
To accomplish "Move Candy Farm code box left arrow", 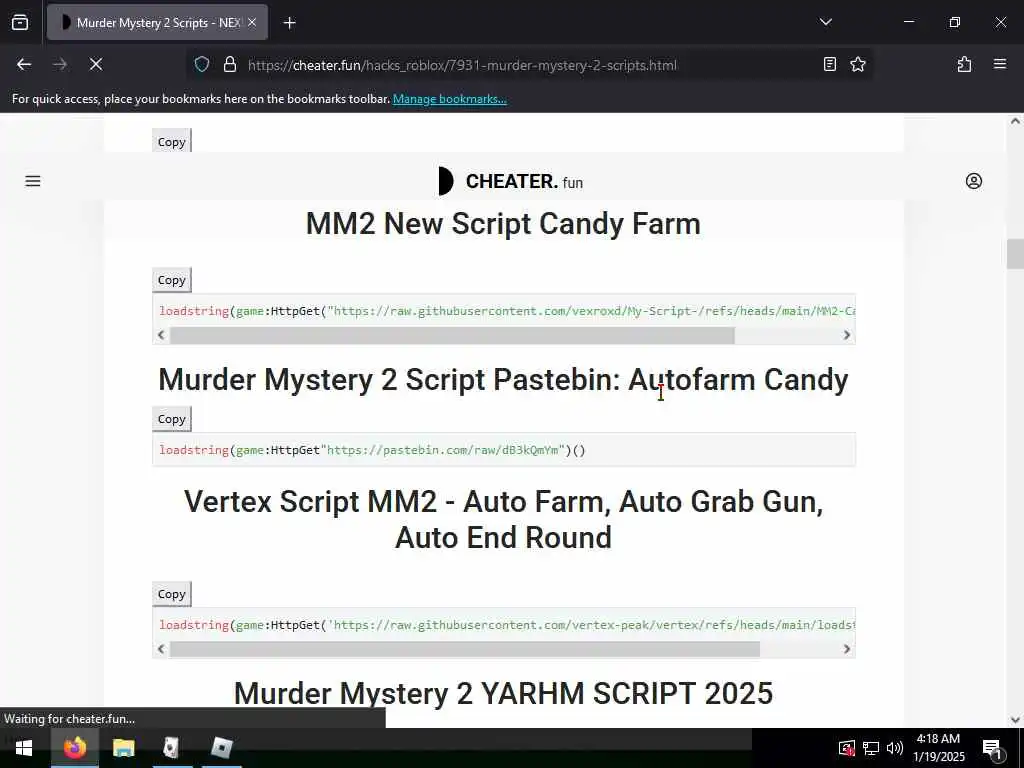I will 161,335.
